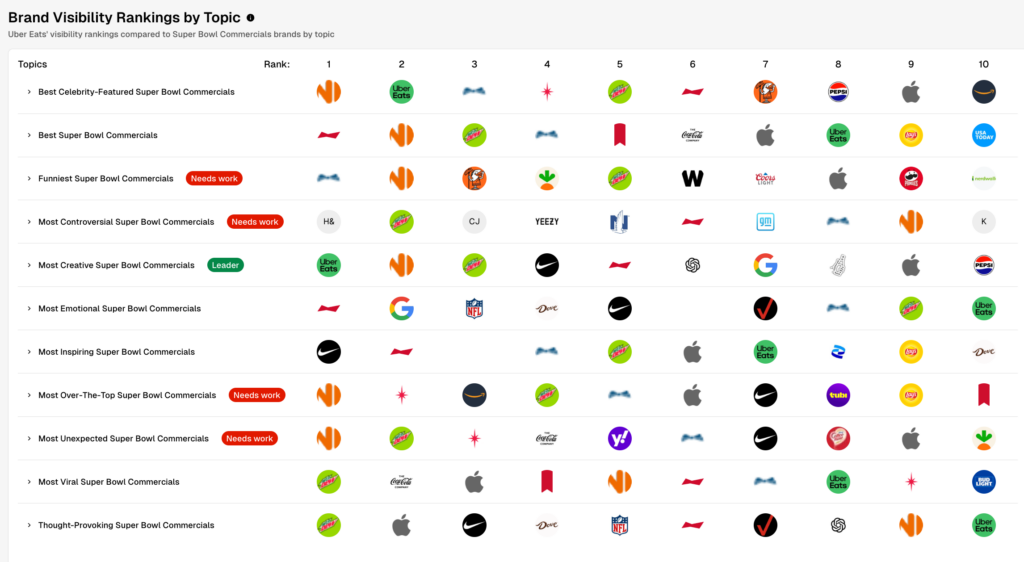Image resolution: width=1024 pixels, height=562 pixels.
Task: Expand the Most Viral Super Bowl Commercials topic
Action: 29,482
